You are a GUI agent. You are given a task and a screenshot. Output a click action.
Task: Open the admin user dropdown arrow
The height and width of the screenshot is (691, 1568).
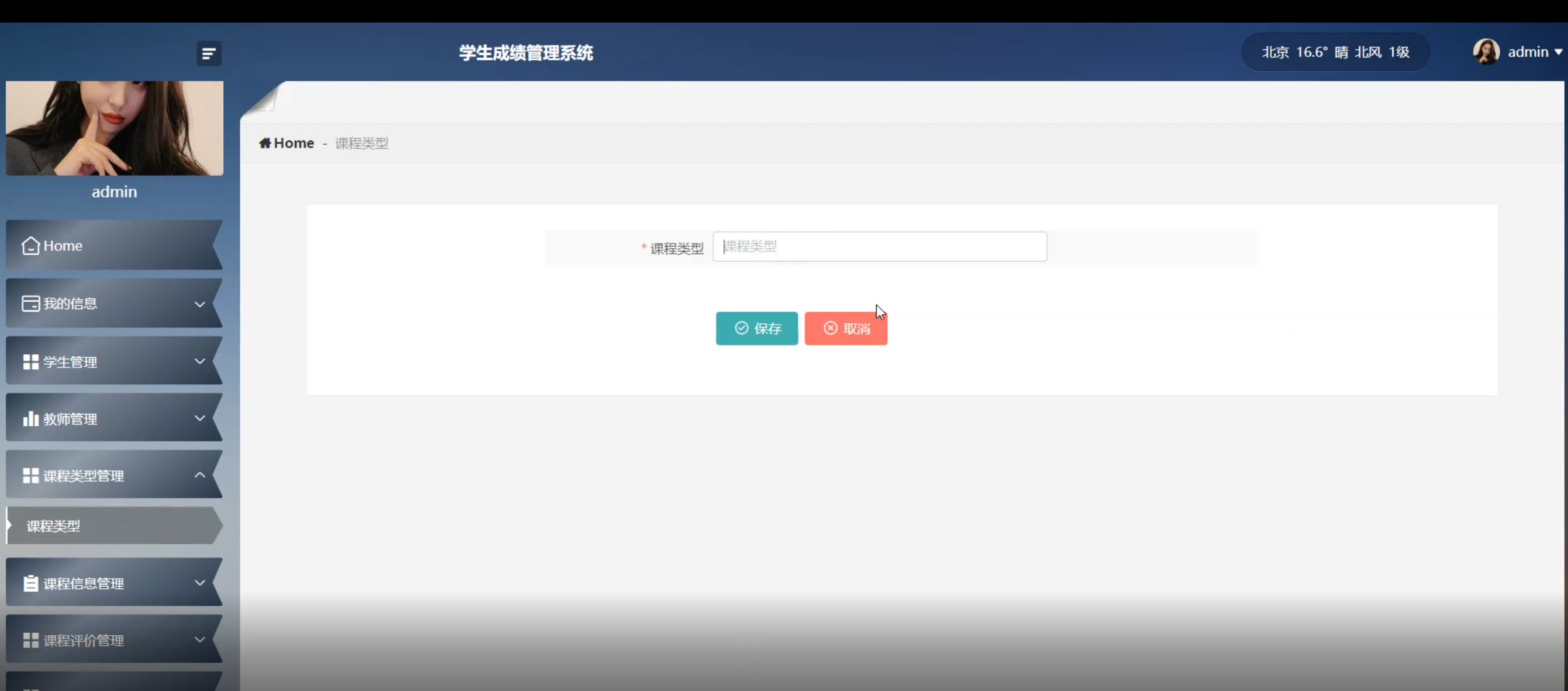(x=1558, y=52)
